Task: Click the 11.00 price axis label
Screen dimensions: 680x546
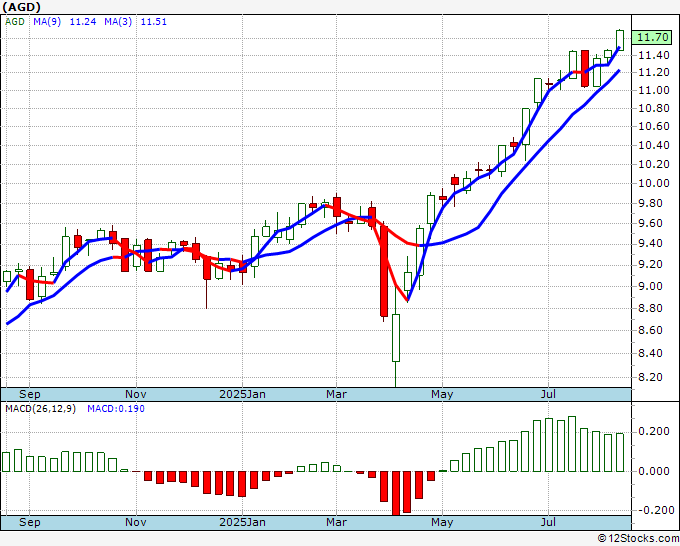Action: tap(654, 90)
